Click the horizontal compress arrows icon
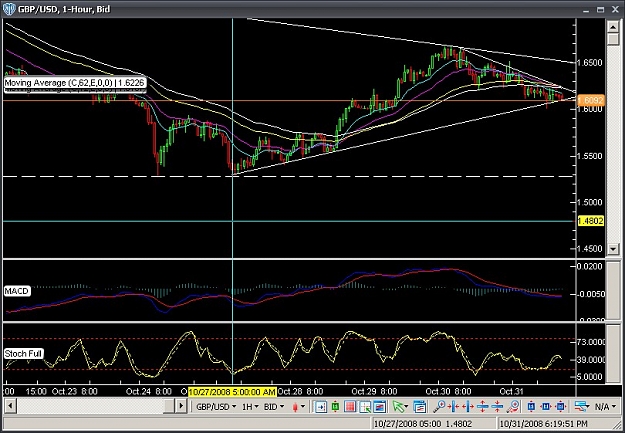 453,407
